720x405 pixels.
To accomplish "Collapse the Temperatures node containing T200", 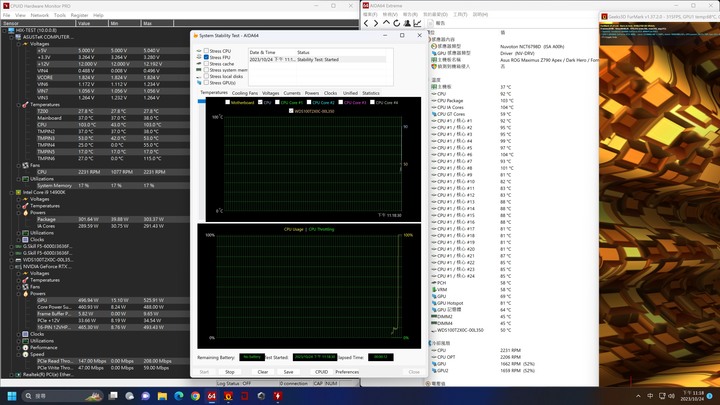I will click(x=19, y=105).
